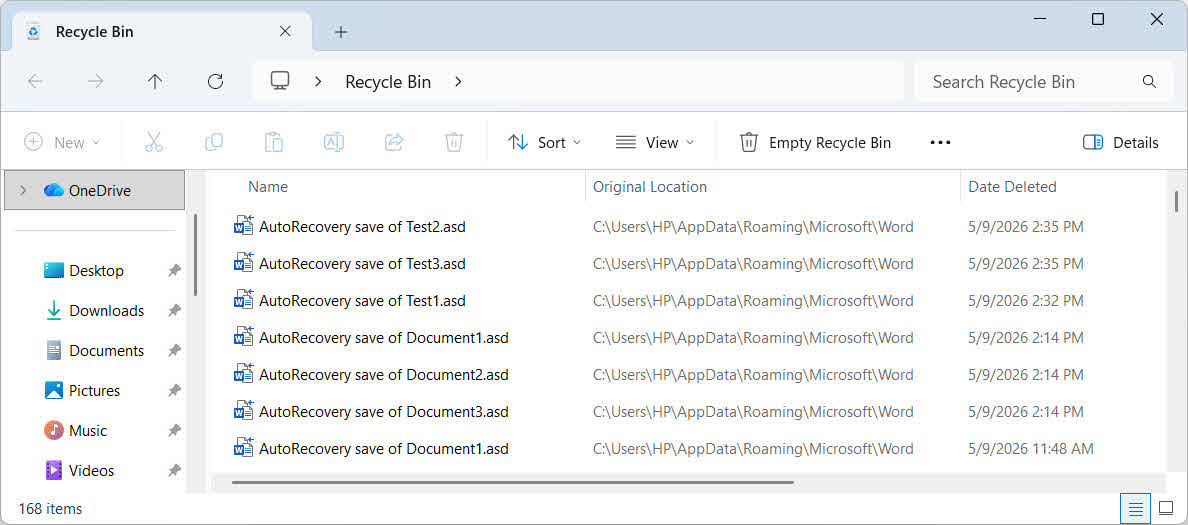Open the View dropdown menu
This screenshot has height=525, width=1188.
click(655, 142)
